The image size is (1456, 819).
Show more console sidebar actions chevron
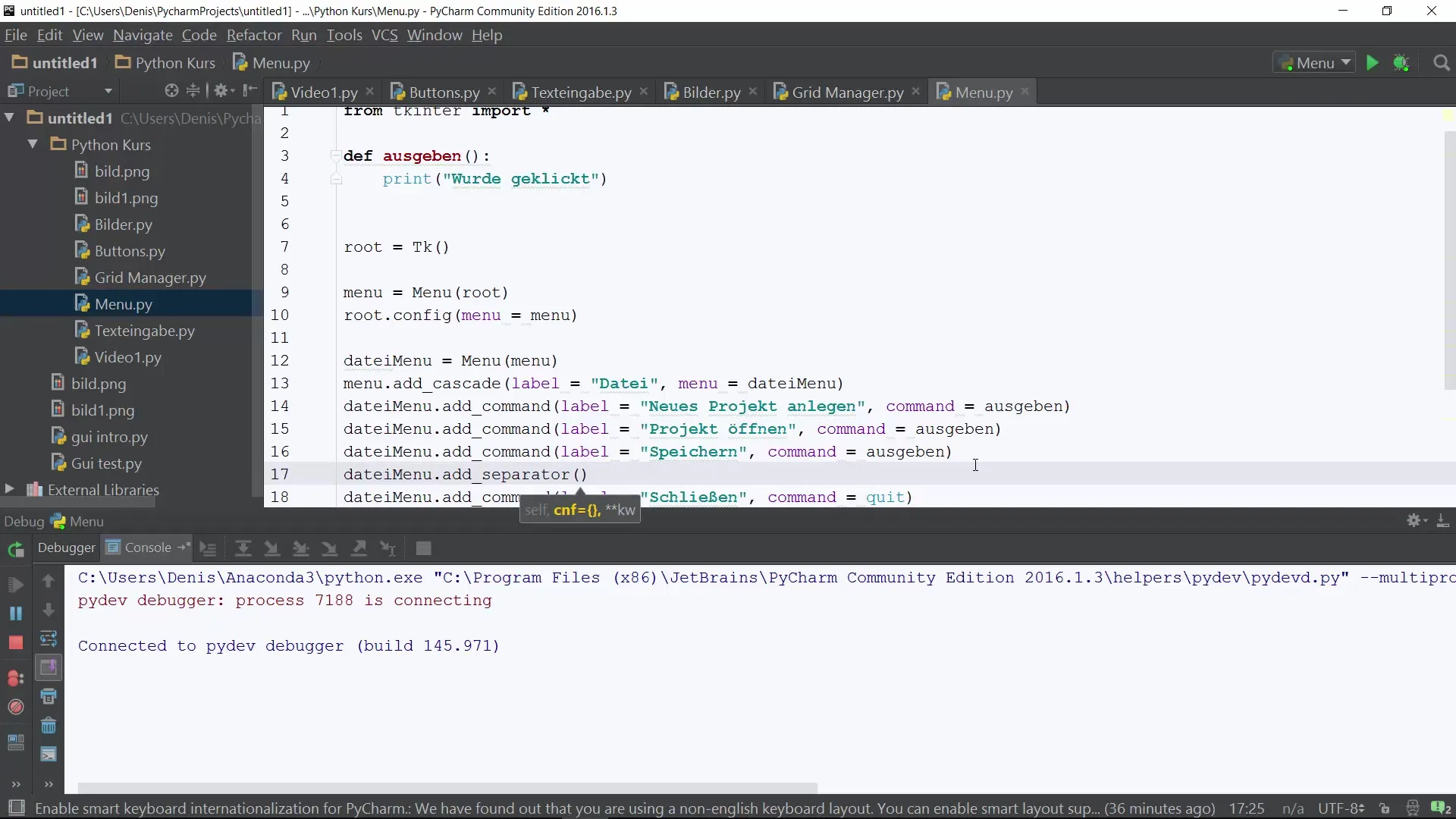[x=49, y=784]
